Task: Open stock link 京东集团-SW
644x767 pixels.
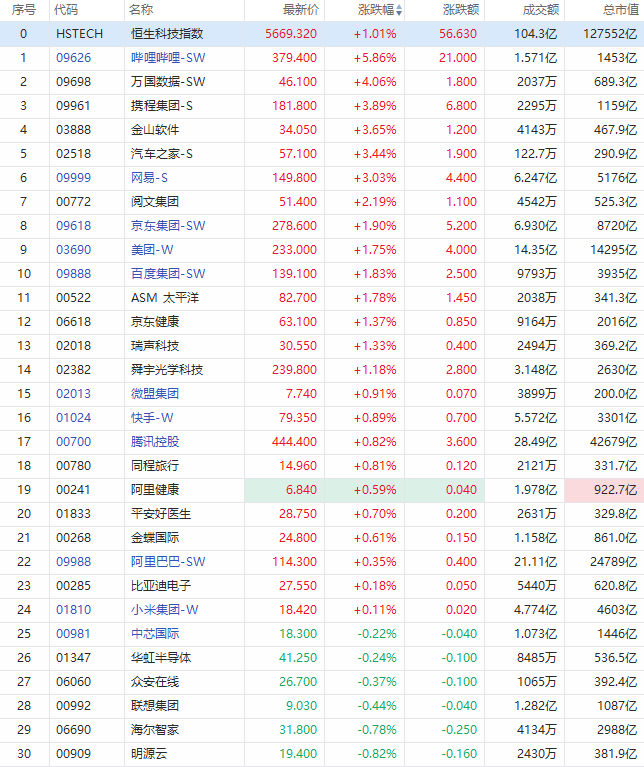Action: tap(168, 226)
